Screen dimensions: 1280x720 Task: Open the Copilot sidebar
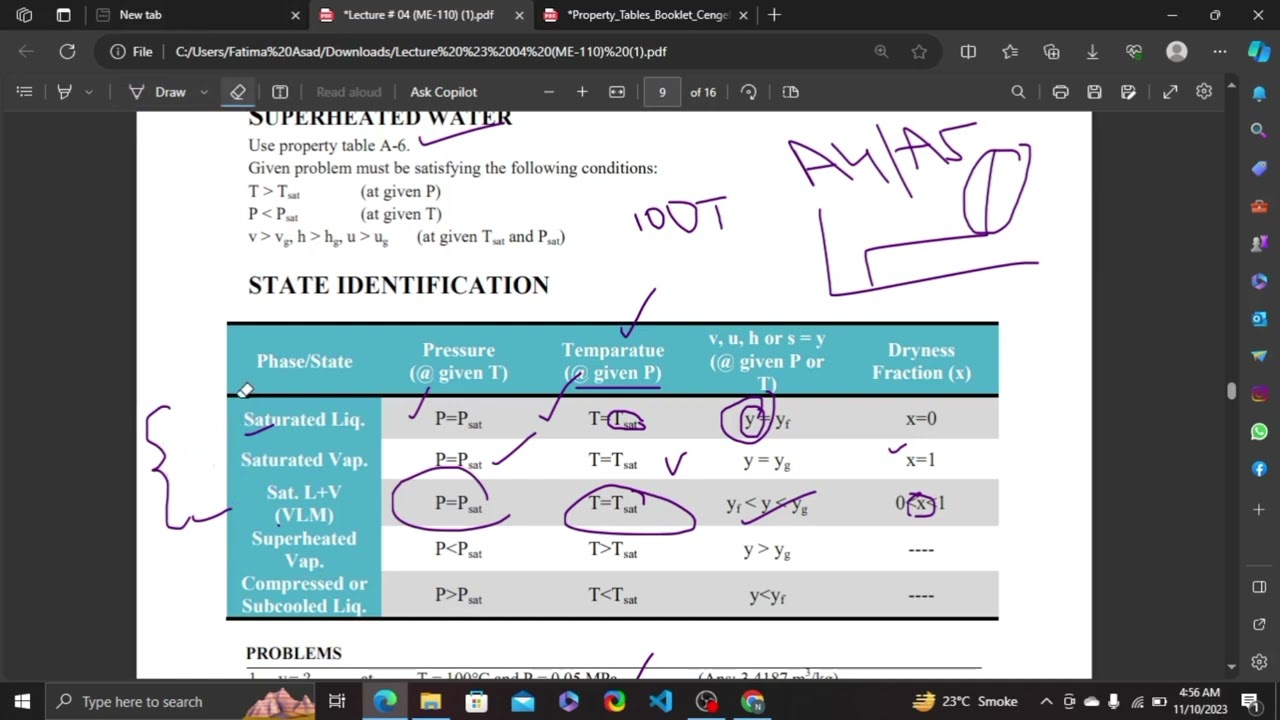(1259, 51)
